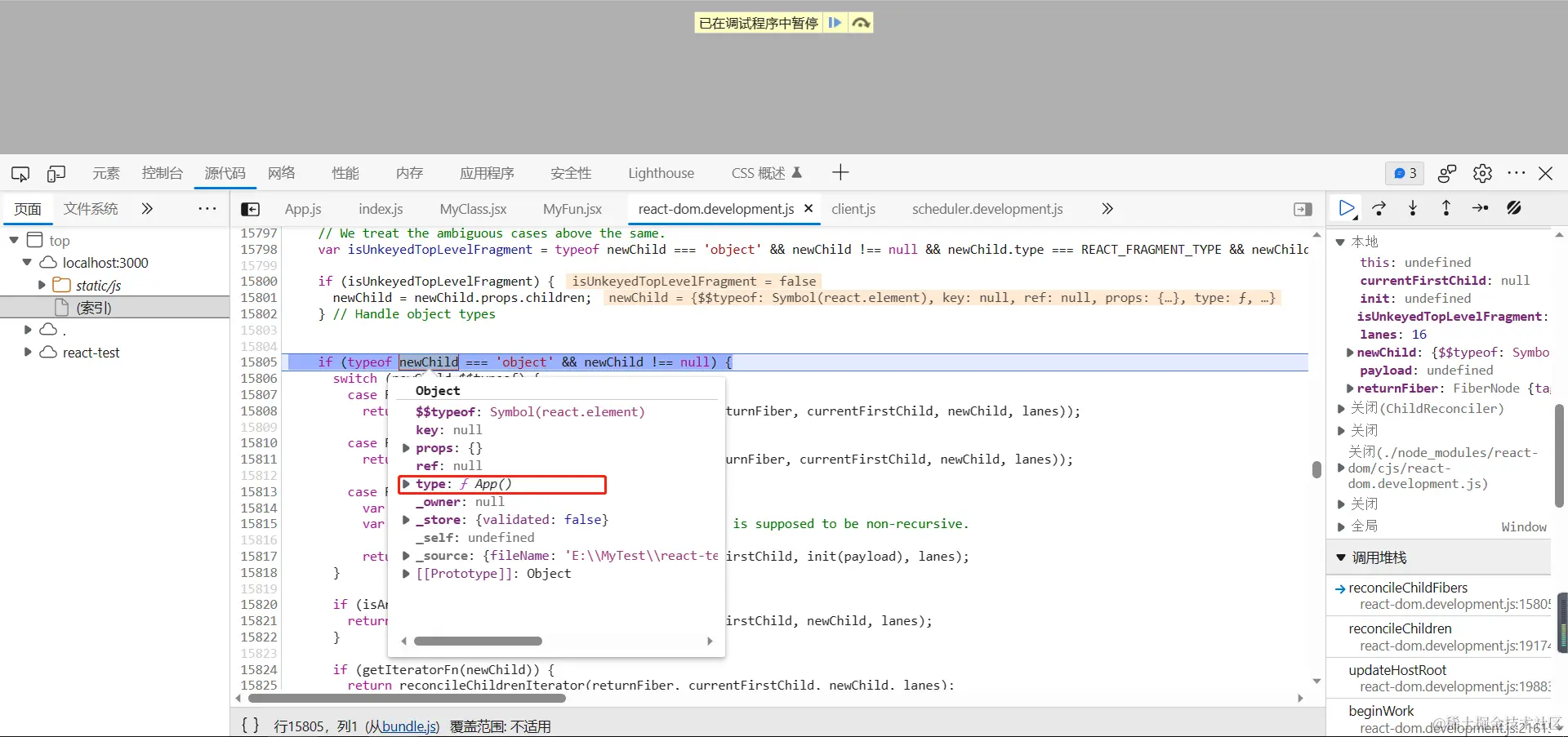Click pretty print braces icon

250,726
